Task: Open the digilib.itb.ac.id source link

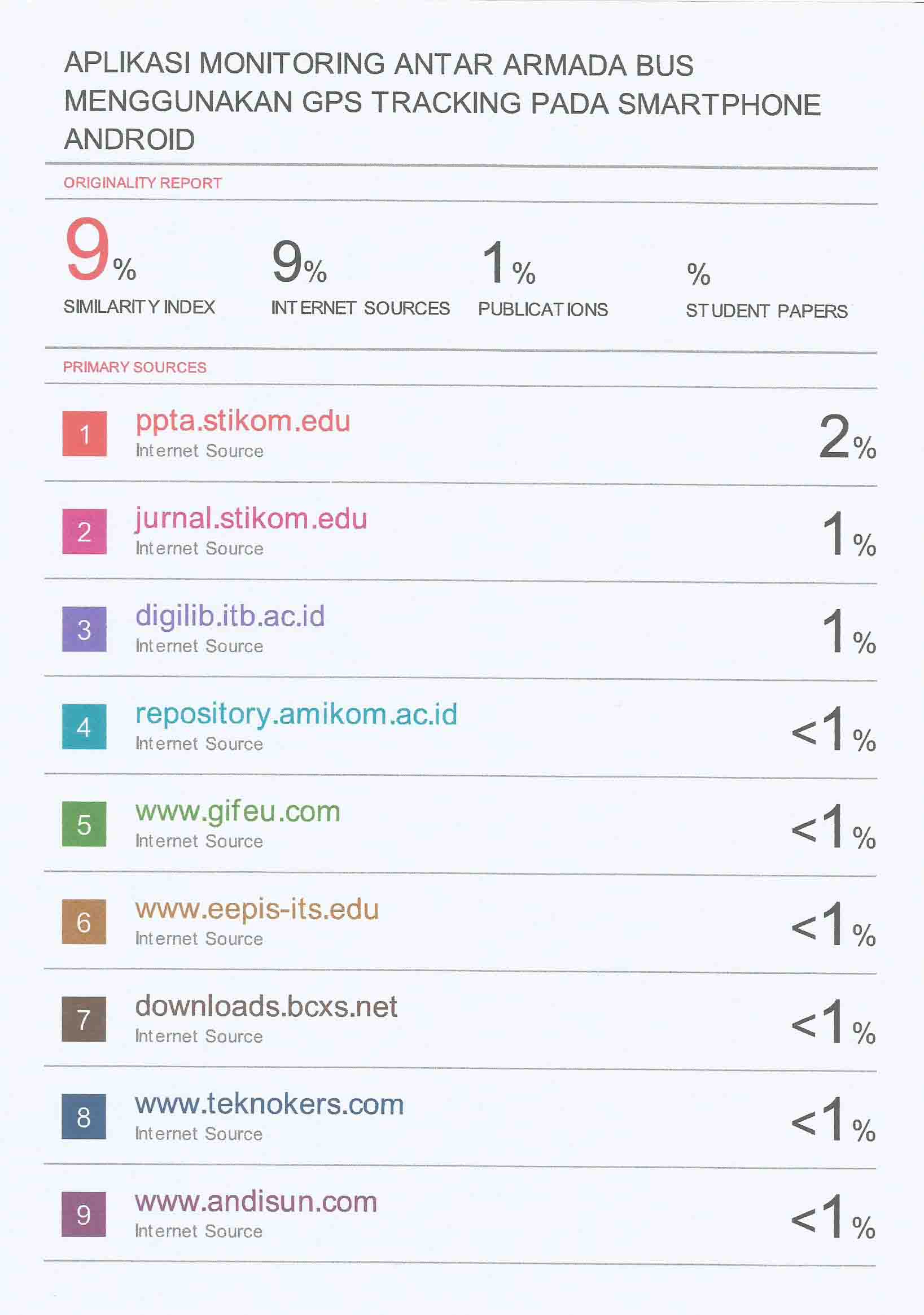Action: tap(230, 616)
